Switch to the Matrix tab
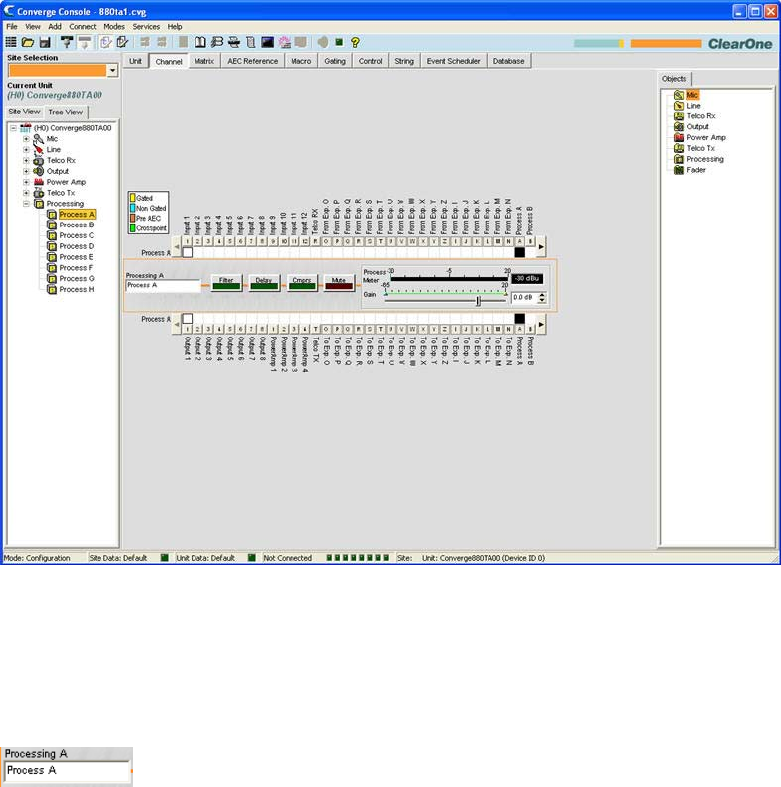This screenshot has width=781, height=787. [x=204, y=61]
